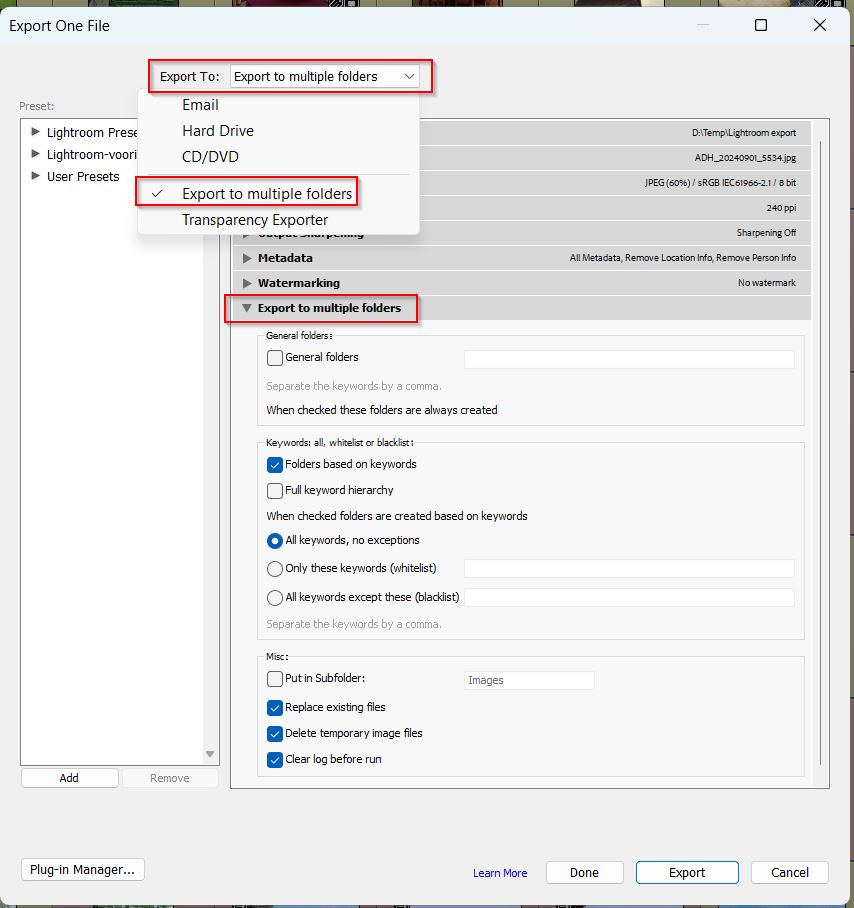Image resolution: width=854 pixels, height=908 pixels.
Task: Open the Learn More link
Action: tap(500, 873)
